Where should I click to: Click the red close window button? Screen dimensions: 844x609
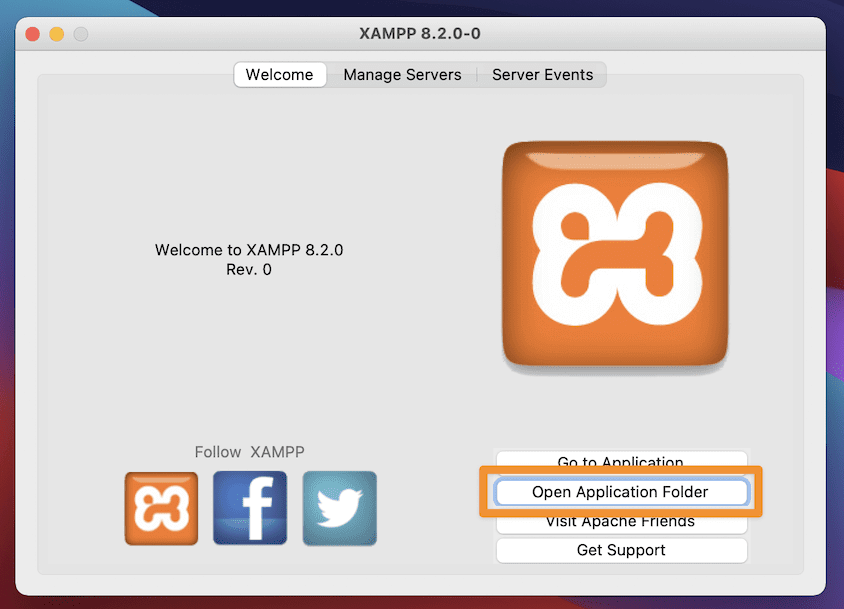[33, 33]
